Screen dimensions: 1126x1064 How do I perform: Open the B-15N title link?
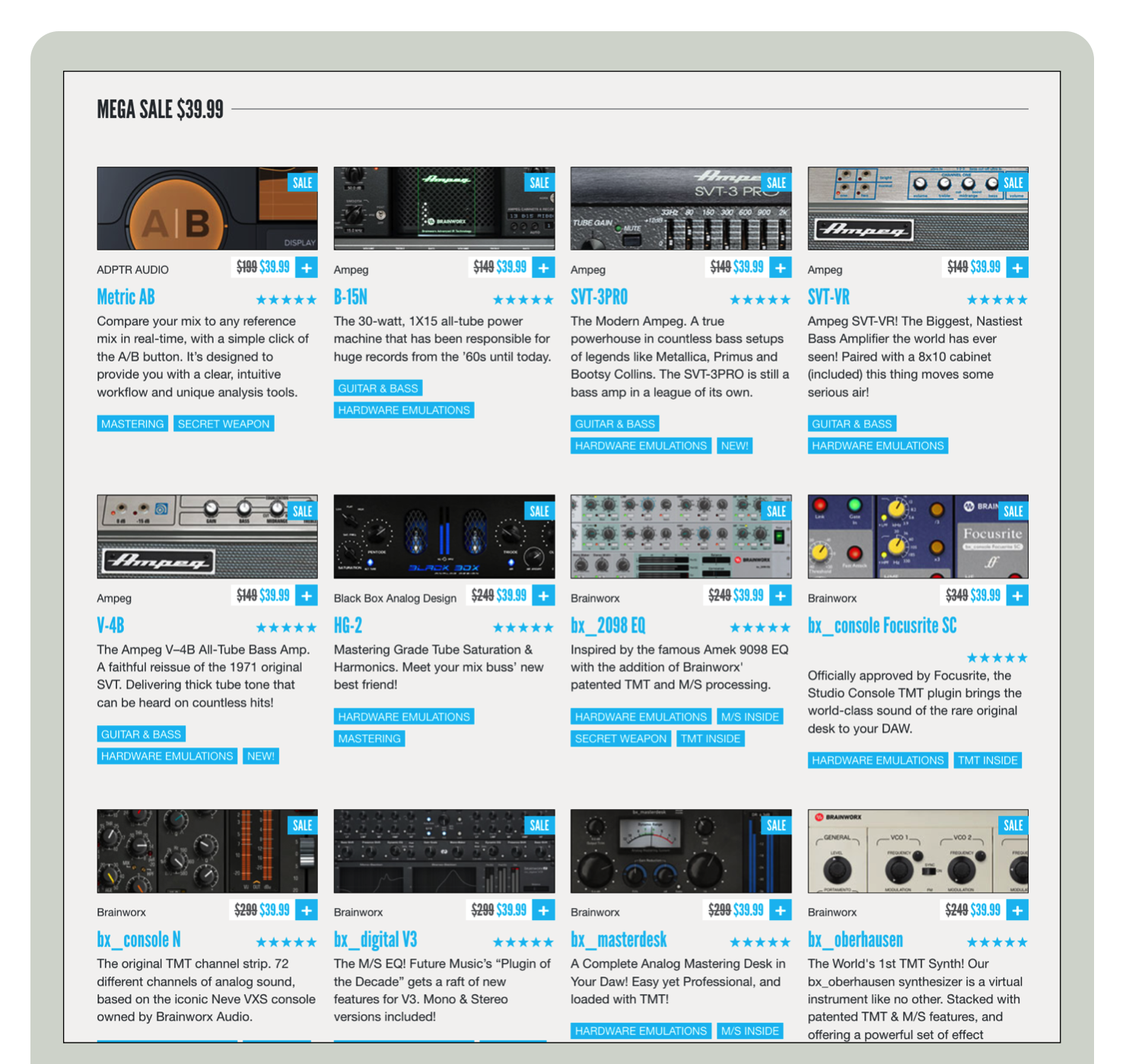(x=351, y=297)
